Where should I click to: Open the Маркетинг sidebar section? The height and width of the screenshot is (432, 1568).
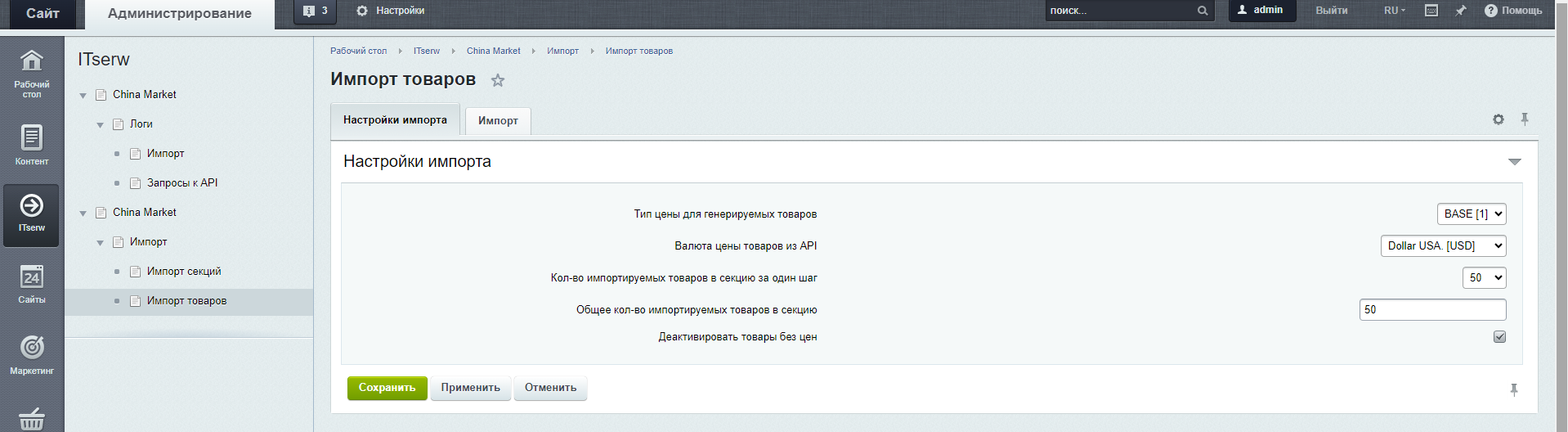click(x=31, y=354)
